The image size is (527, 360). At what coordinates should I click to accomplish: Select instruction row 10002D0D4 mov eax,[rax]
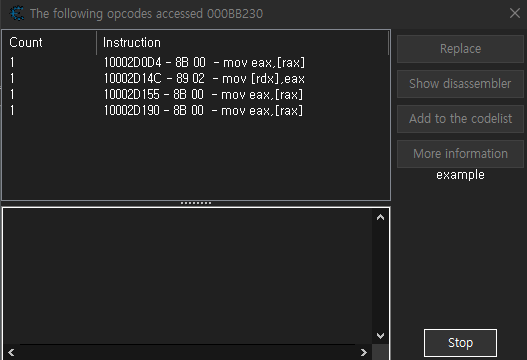[x=196, y=63]
